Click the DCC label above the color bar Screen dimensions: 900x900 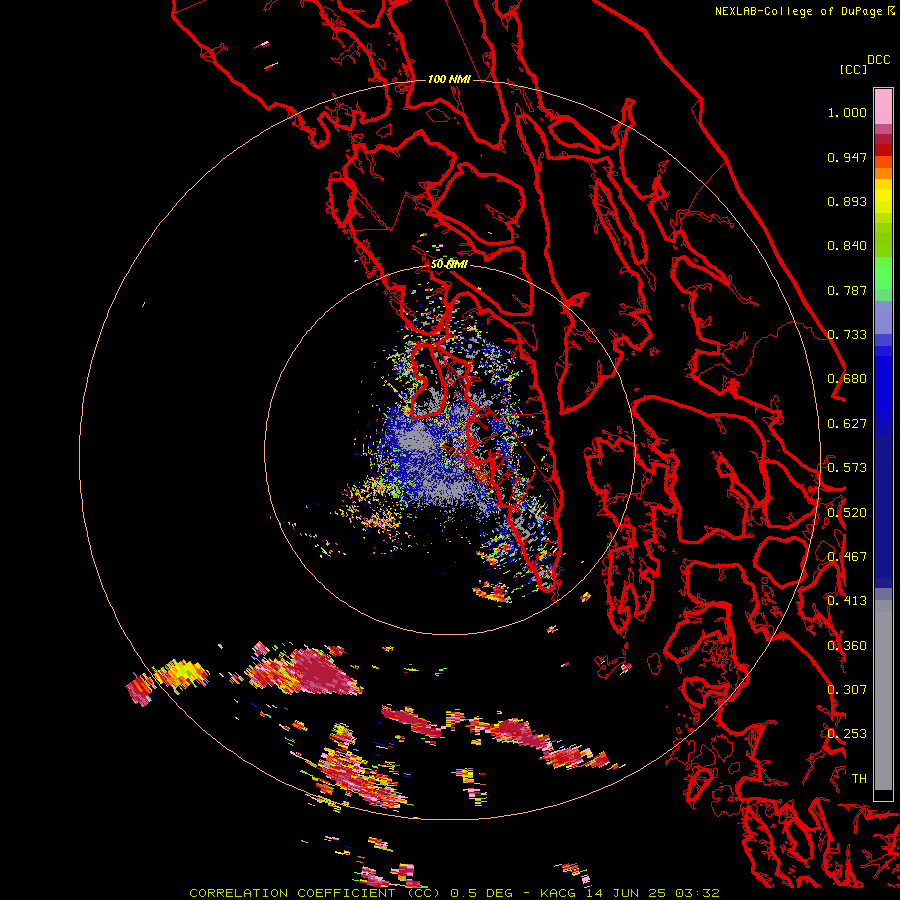coord(878,60)
